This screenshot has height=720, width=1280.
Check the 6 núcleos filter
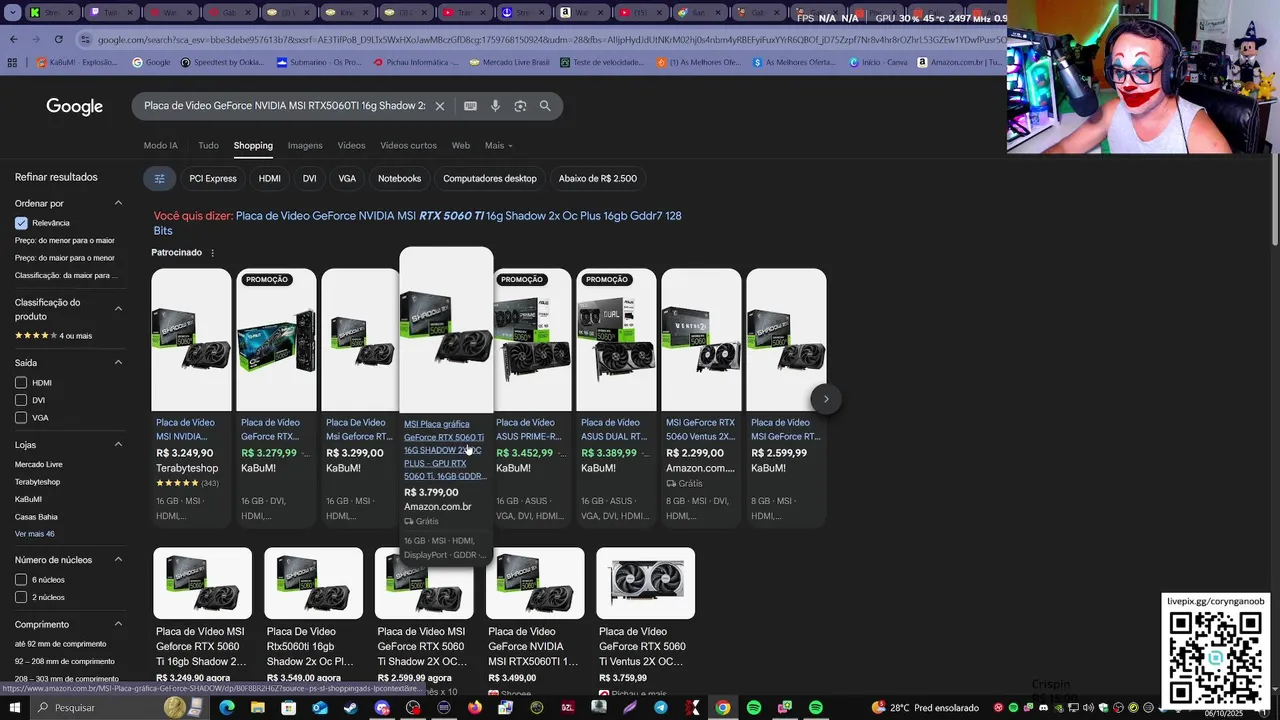(x=21, y=580)
